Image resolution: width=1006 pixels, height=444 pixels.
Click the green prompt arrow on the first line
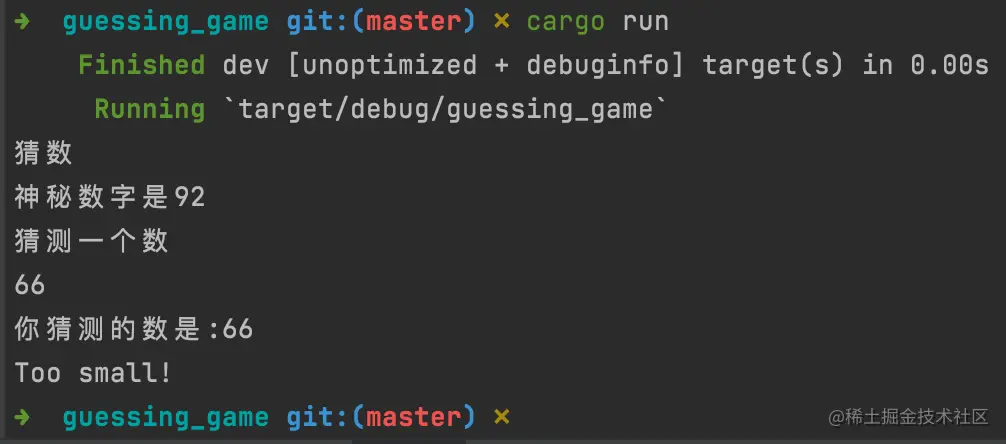(21, 22)
